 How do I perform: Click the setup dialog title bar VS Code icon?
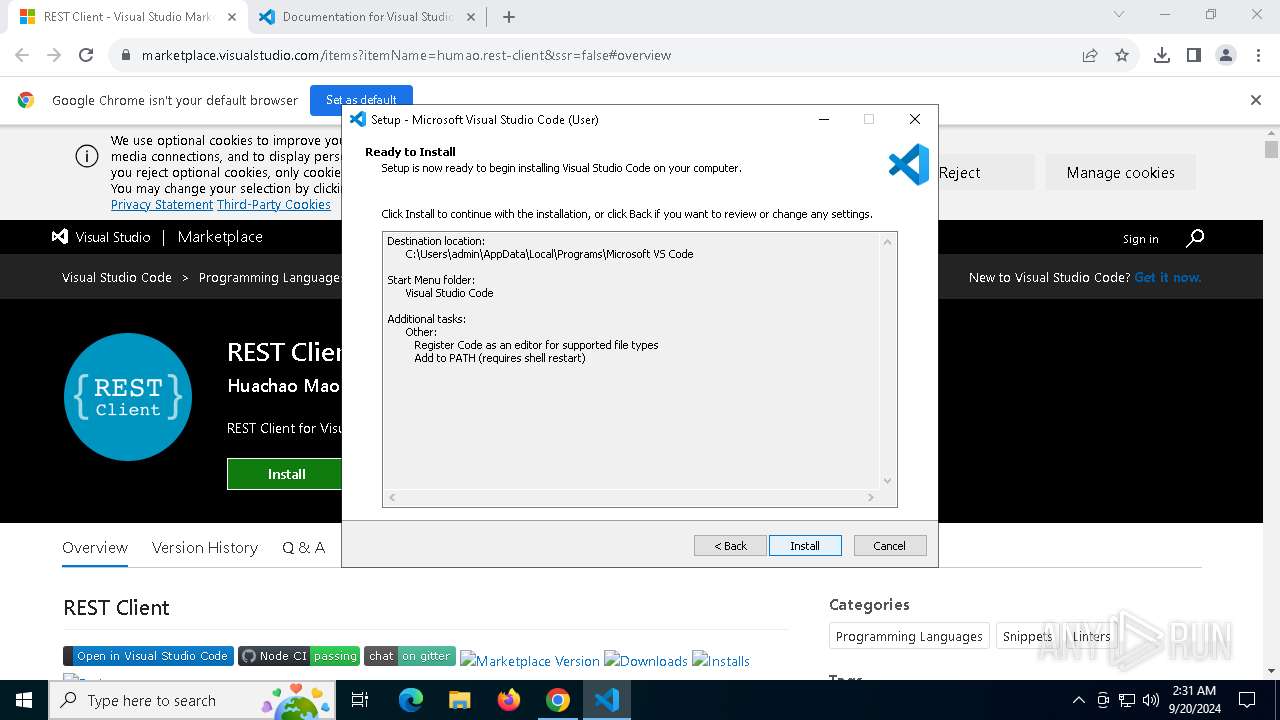pyautogui.click(x=358, y=119)
